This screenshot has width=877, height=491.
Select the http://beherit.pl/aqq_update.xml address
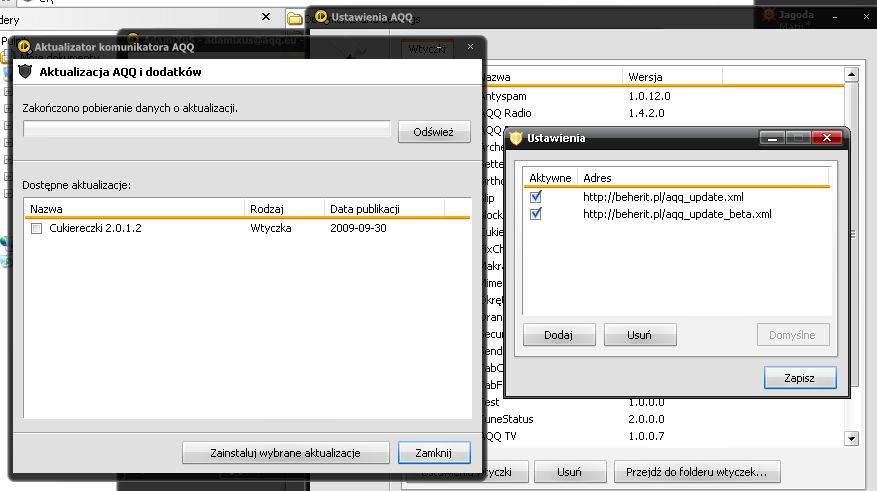(x=663, y=197)
